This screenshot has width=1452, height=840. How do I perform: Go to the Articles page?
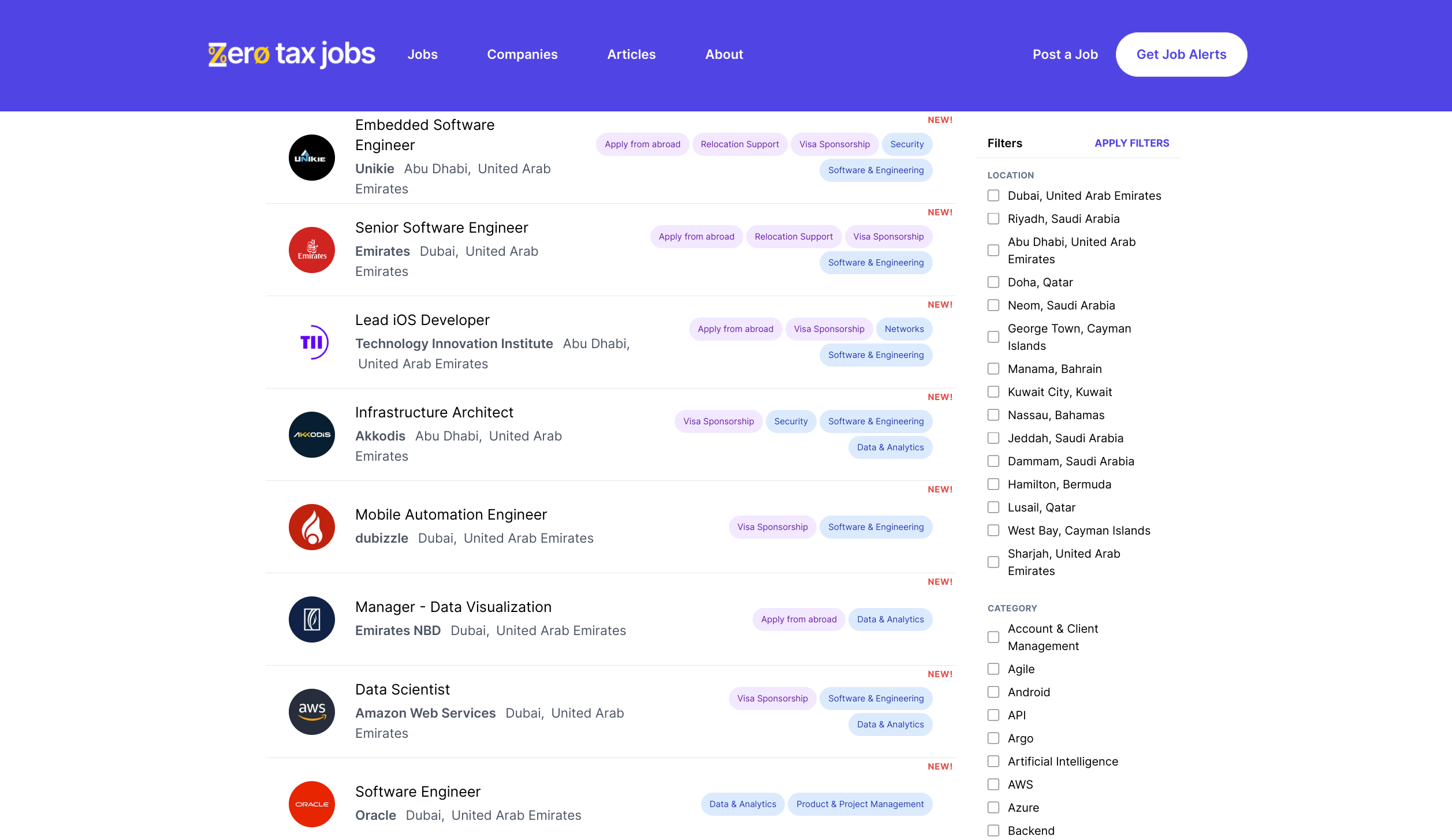tap(631, 54)
